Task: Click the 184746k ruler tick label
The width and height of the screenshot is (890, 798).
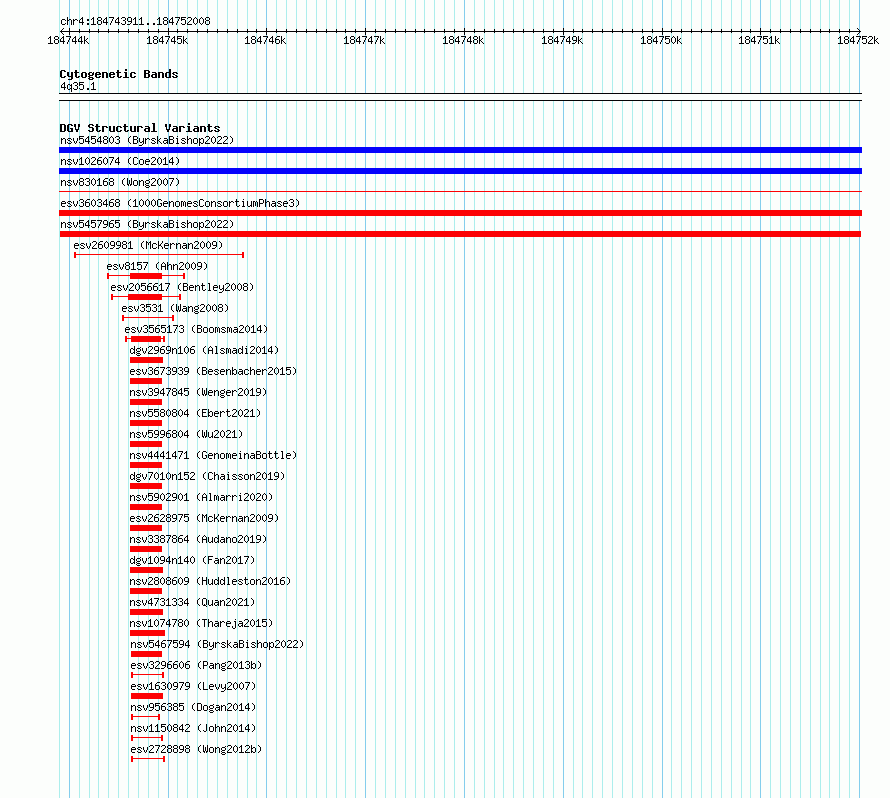Action: (x=265, y=40)
